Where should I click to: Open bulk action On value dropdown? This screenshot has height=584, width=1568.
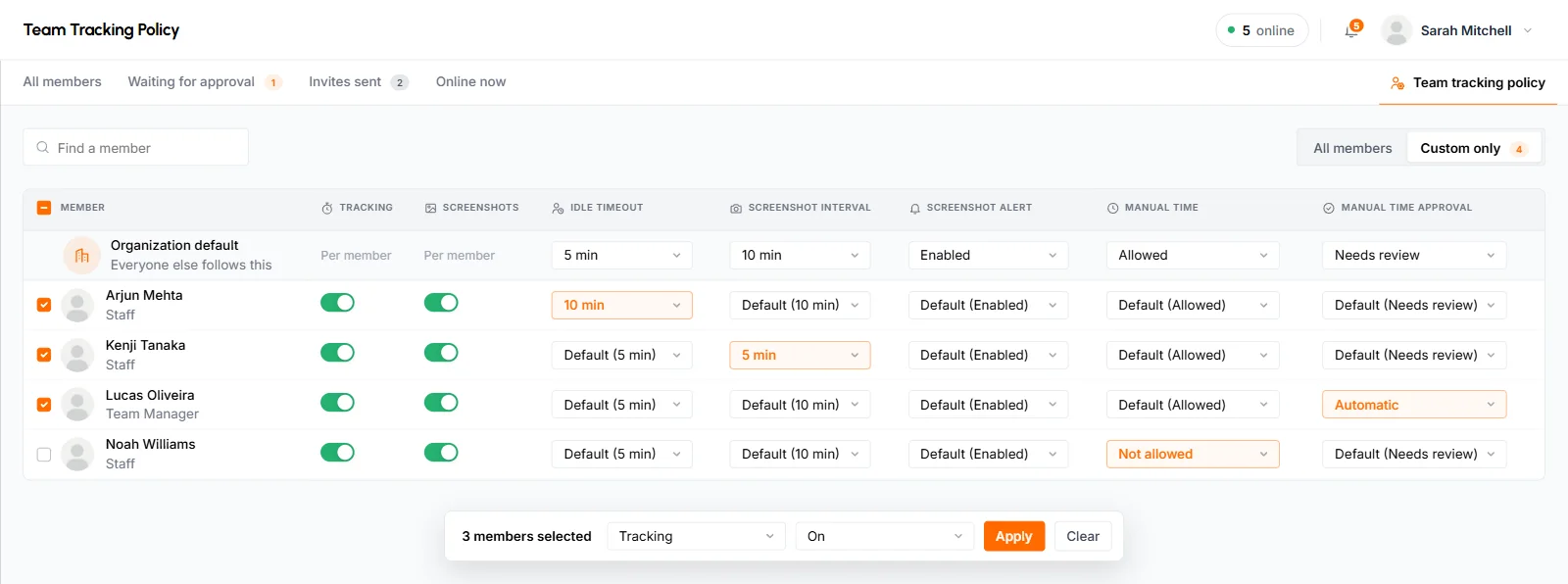(x=885, y=536)
